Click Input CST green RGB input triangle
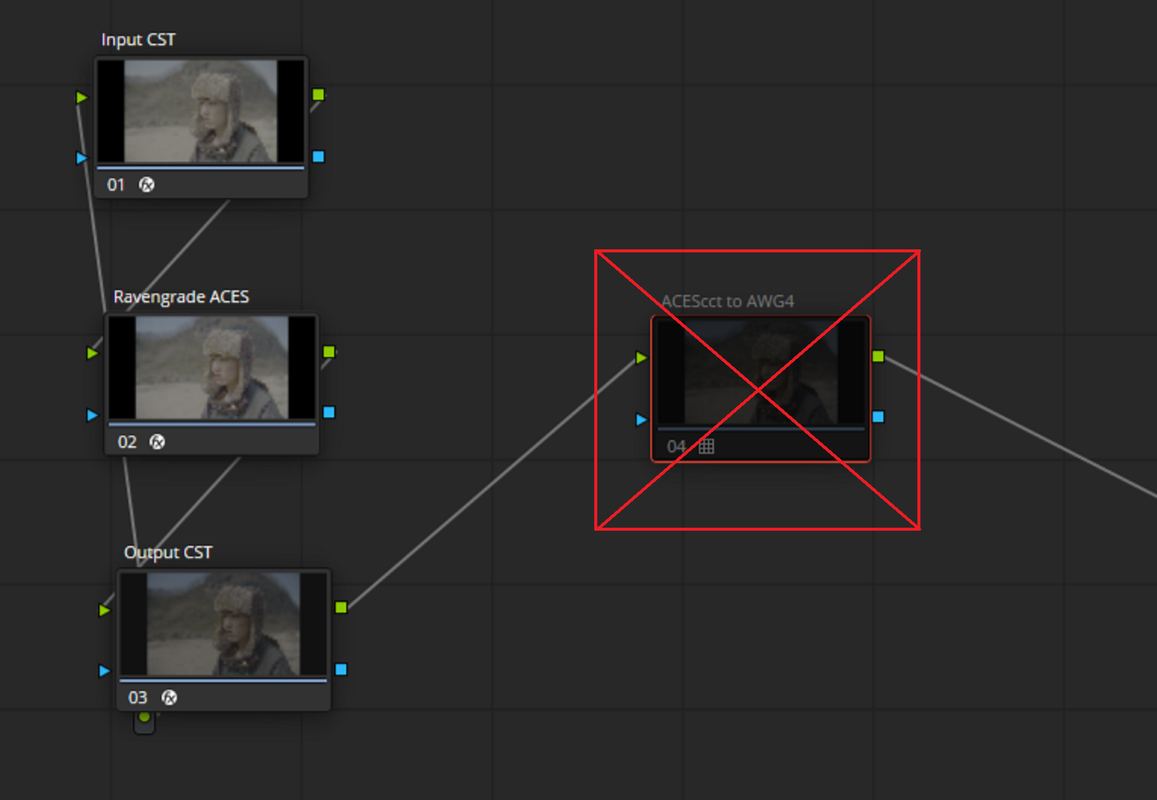The image size is (1157, 800). click(81, 97)
